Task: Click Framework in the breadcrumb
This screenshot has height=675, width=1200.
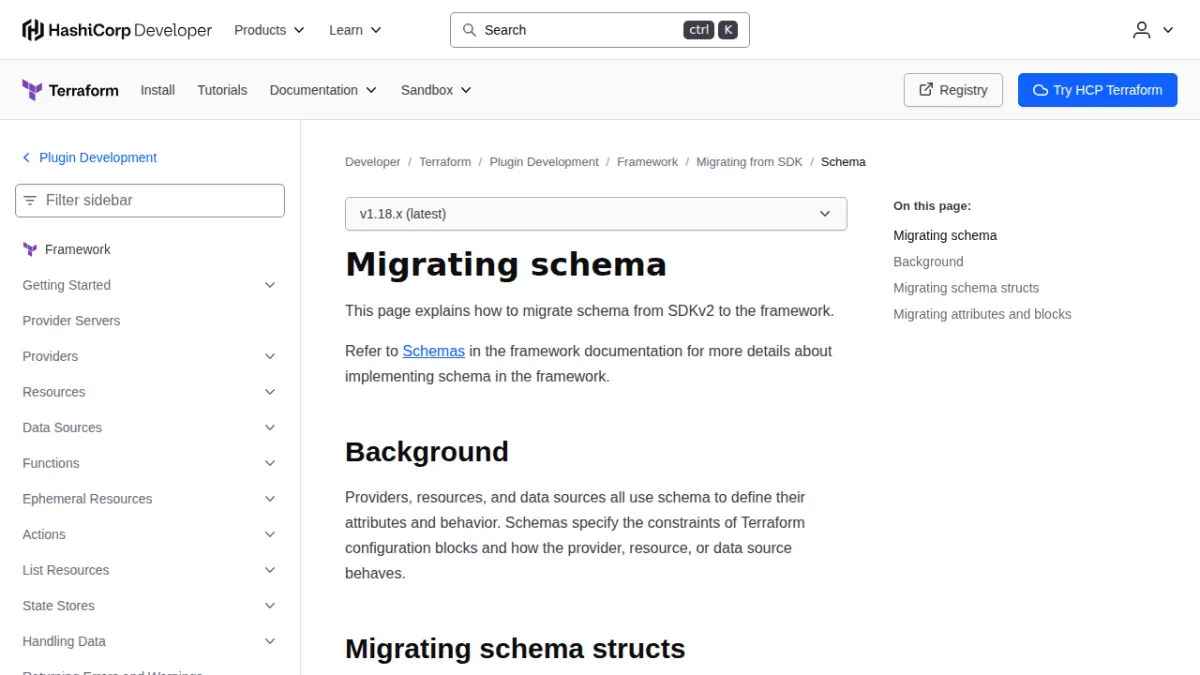Action: pyautogui.click(x=648, y=162)
